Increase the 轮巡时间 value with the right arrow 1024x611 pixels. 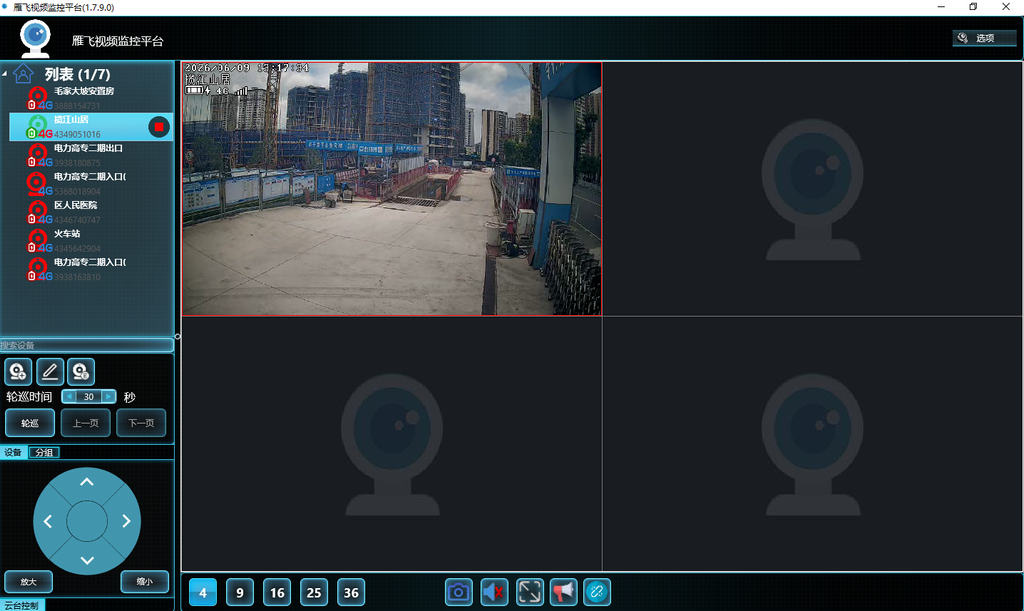click(x=109, y=396)
